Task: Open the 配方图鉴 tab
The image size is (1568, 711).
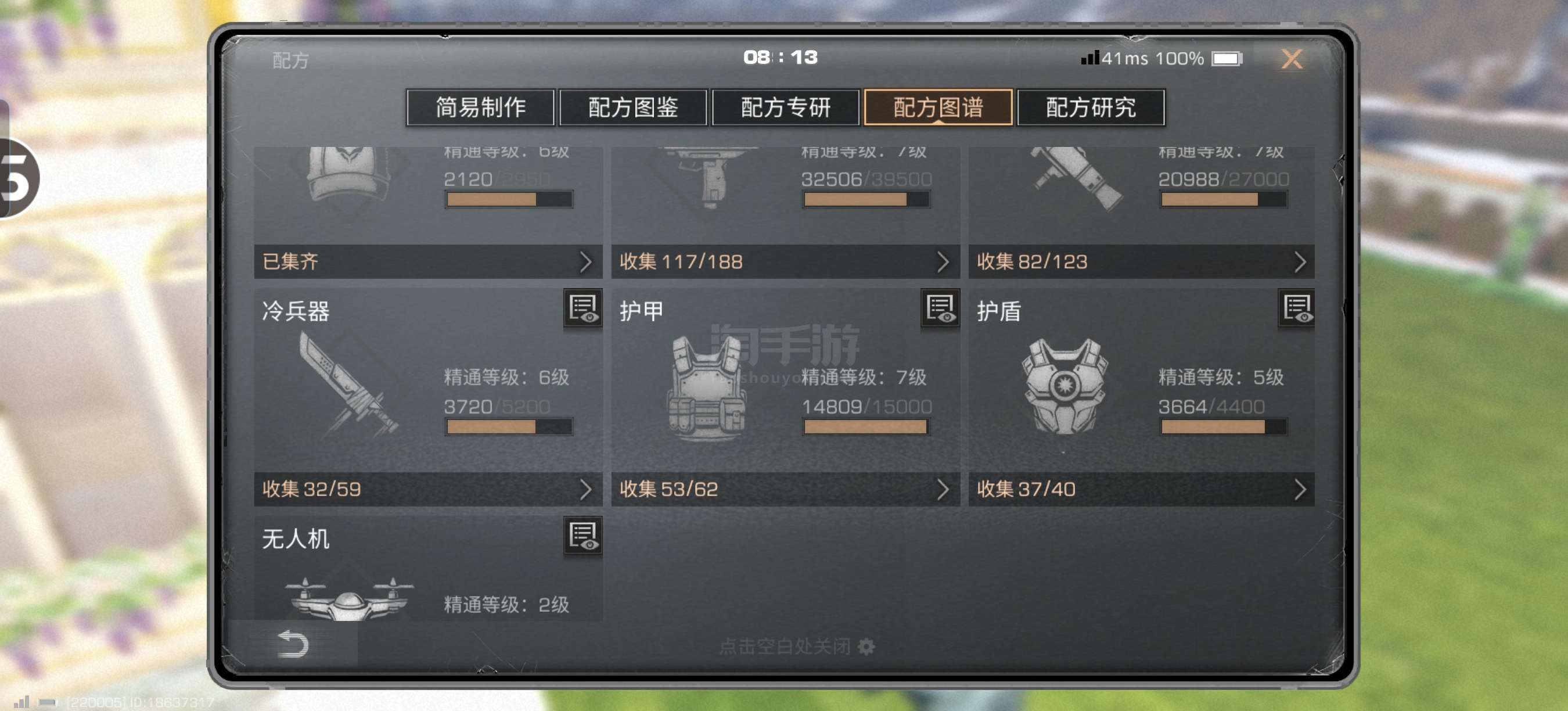Action: pyautogui.click(x=633, y=107)
